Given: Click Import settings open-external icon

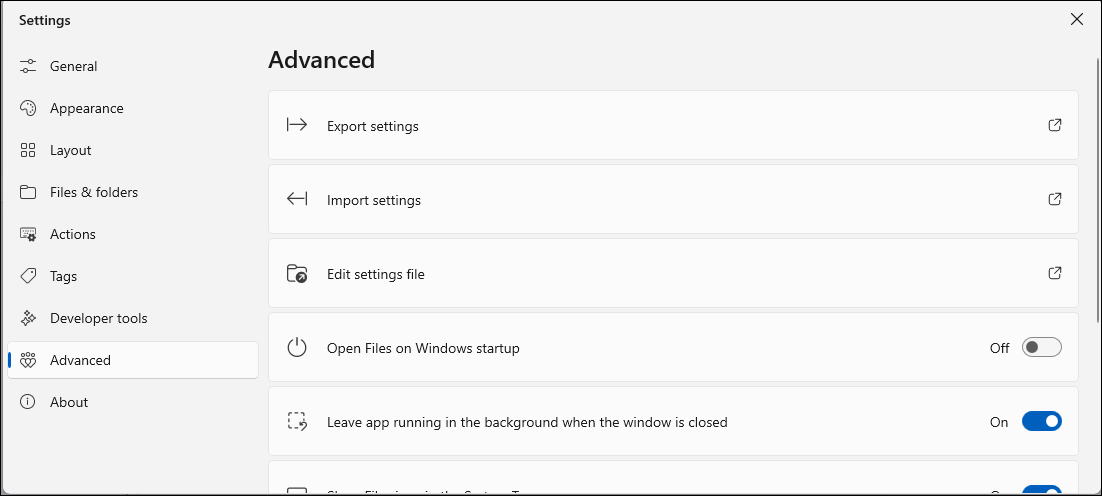Looking at the screenshot, I should click(x=1054, y=199).
